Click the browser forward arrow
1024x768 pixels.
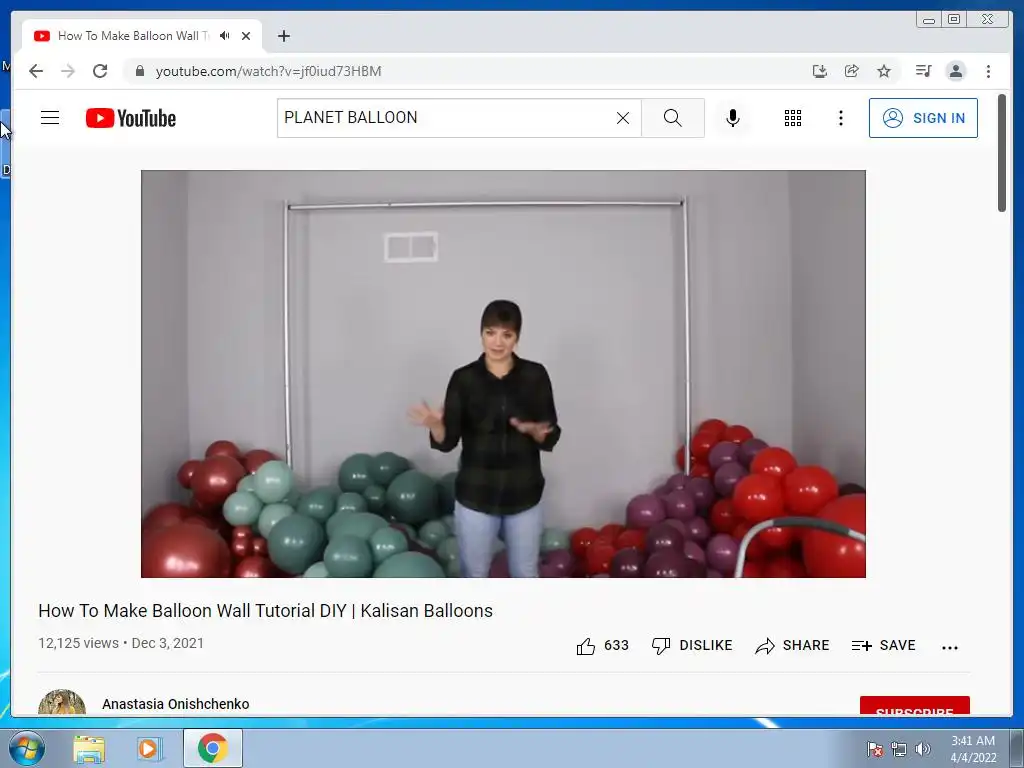(x=68, y=71)
